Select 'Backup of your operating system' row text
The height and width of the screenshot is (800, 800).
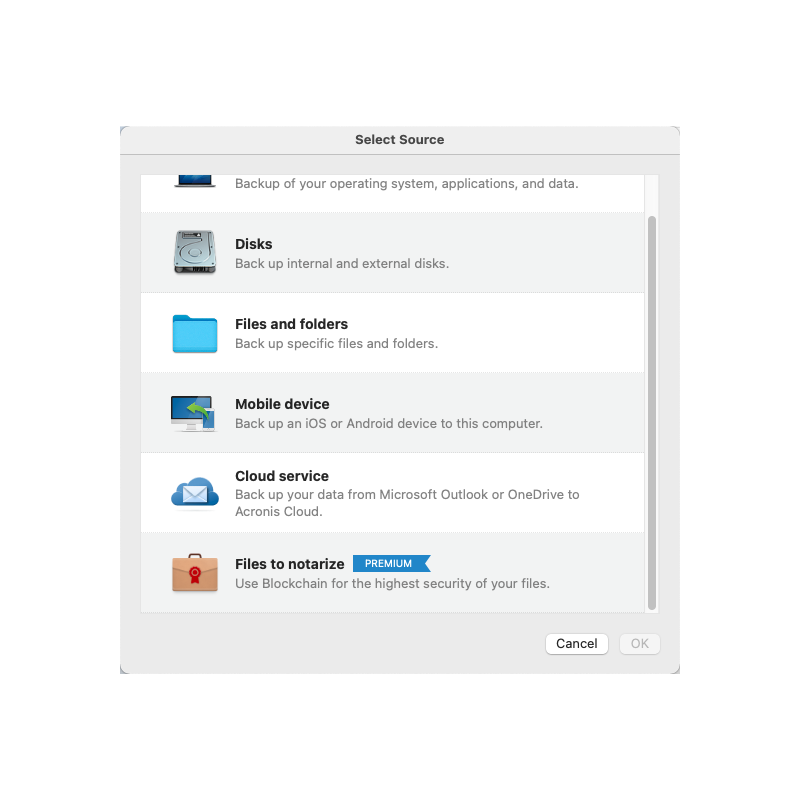tap(406, 184)
